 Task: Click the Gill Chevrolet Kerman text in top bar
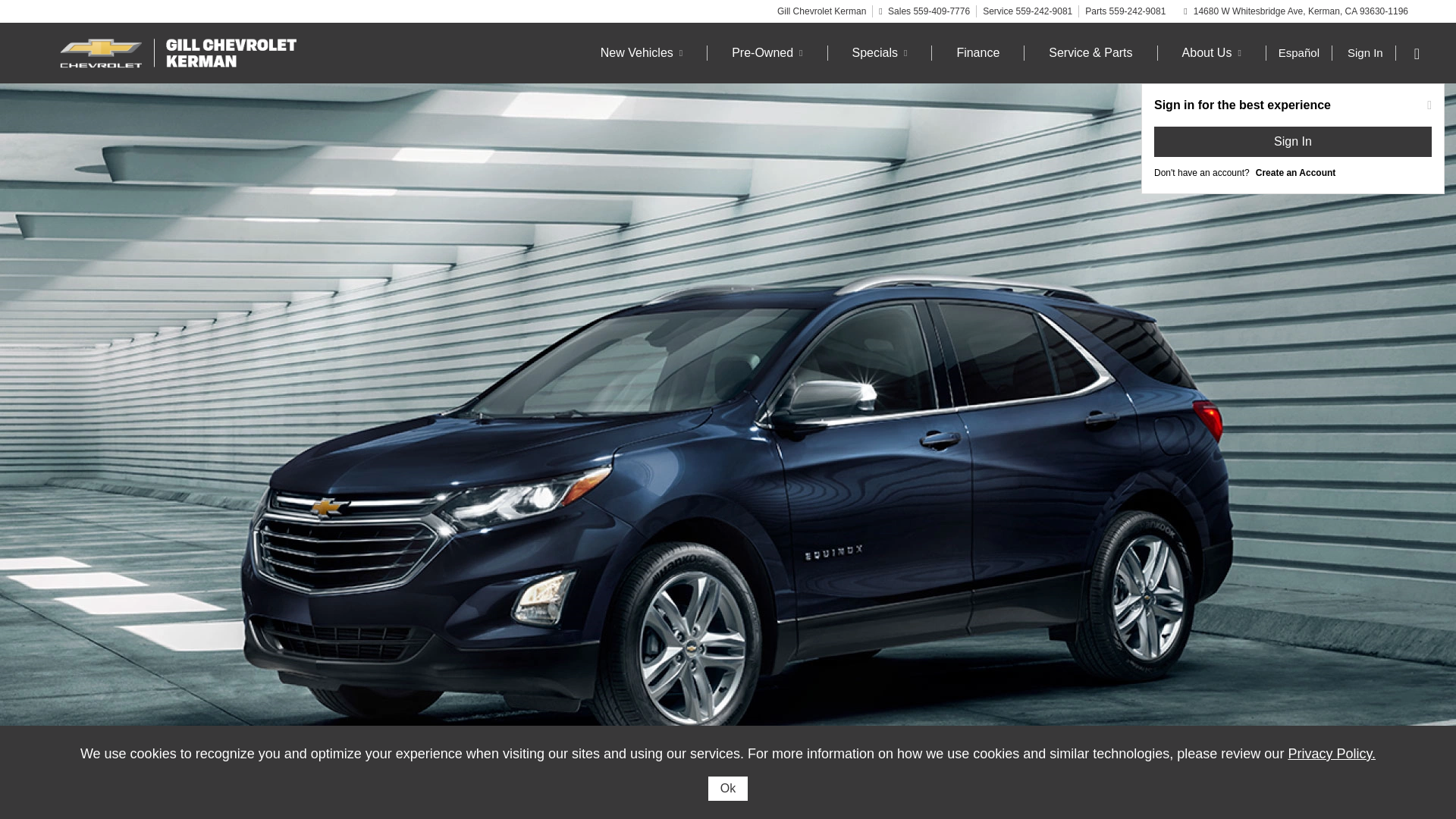(x=821, y=11)
